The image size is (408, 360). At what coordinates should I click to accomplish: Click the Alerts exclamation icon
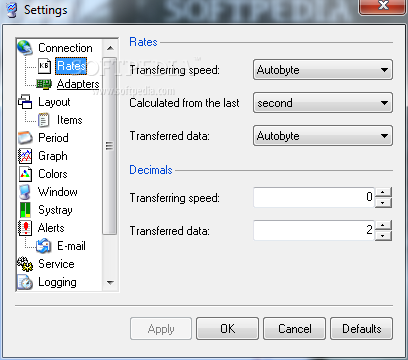pos(25,228)
